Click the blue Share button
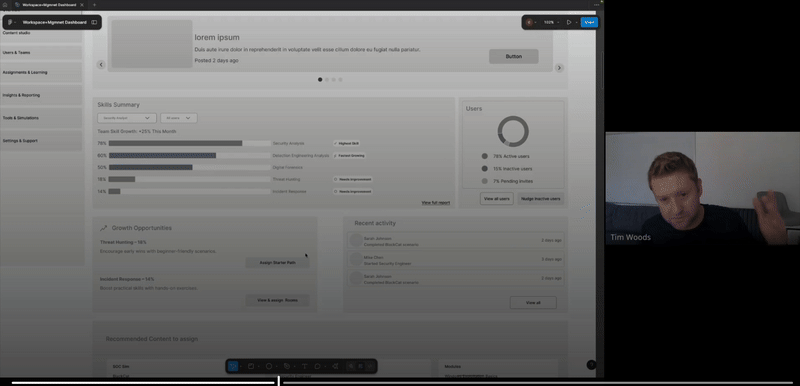Viewport: 800px width, 386px height. (x=589, y=22)
